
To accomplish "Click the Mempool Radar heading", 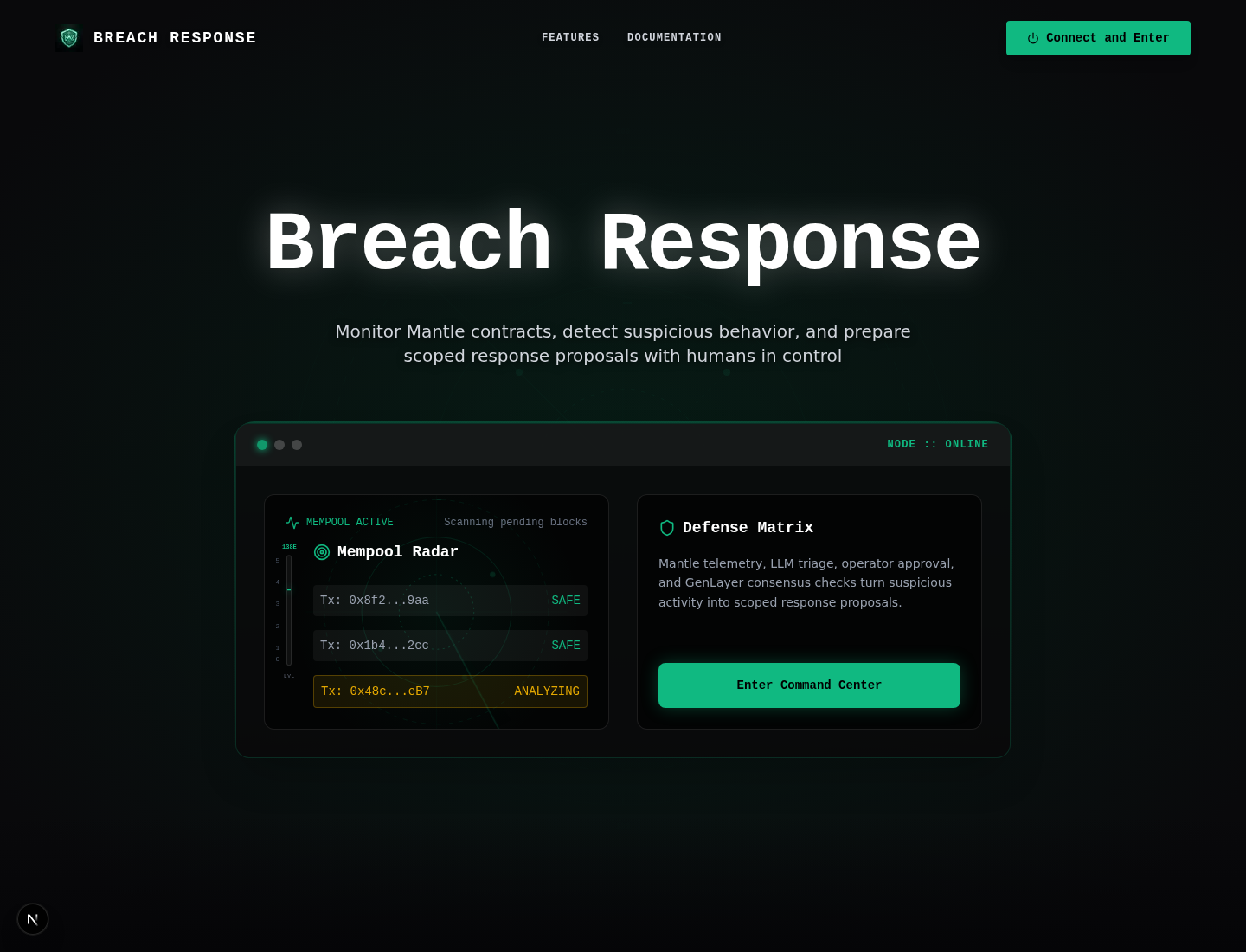I will pos(398,552).
